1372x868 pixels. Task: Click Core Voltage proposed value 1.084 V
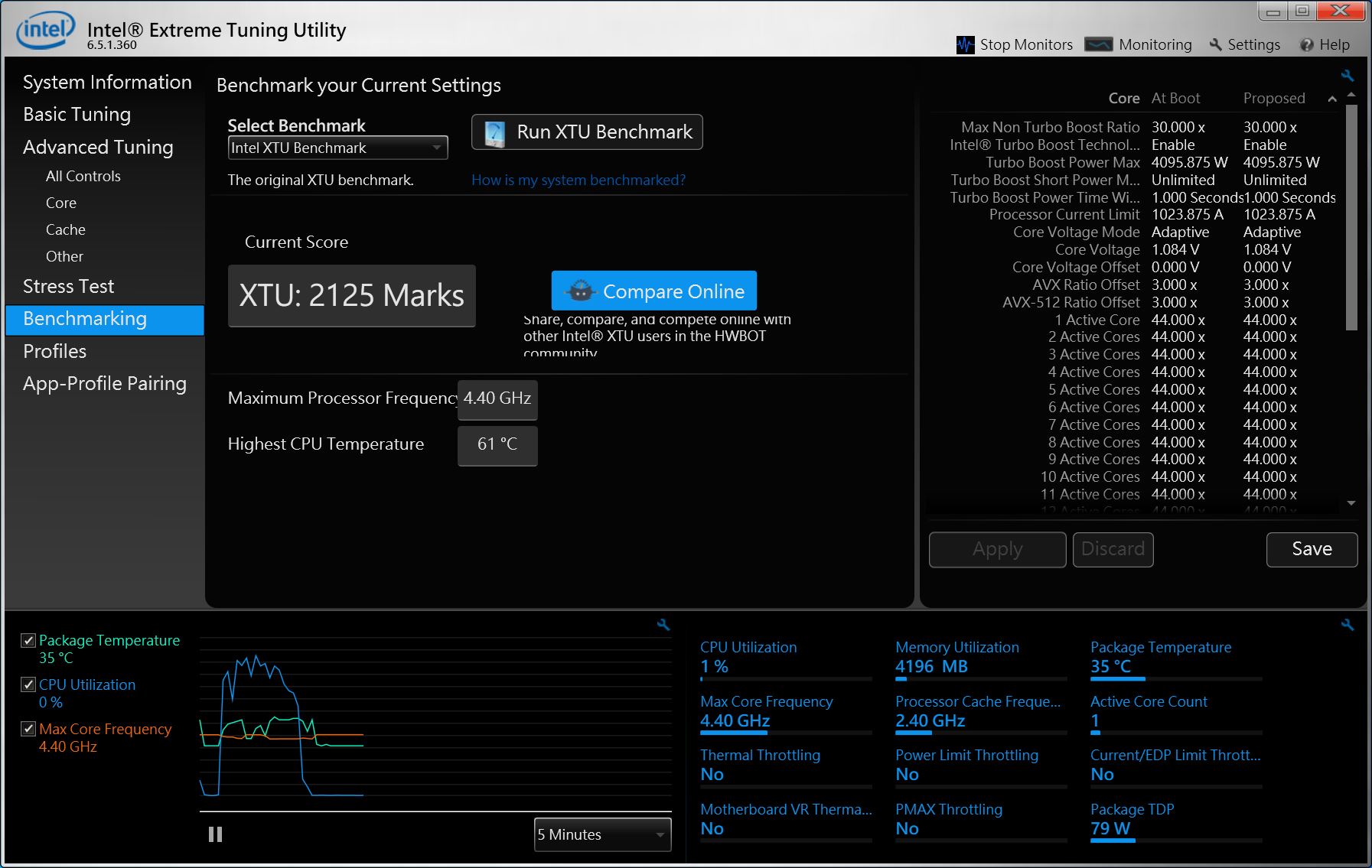point(1267,249)
